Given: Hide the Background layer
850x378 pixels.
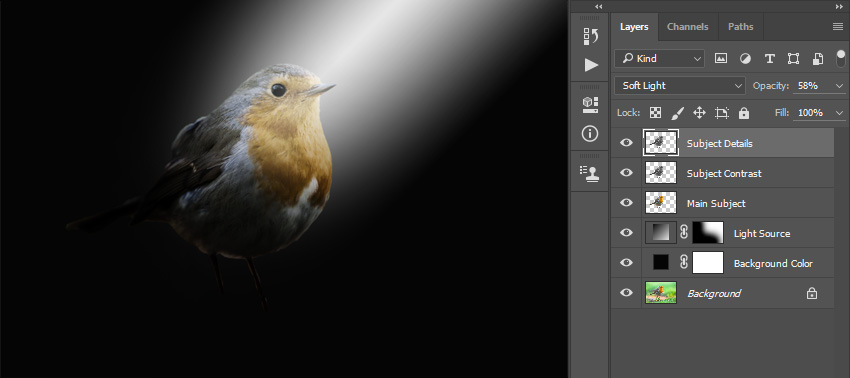Looking at the screenshot, I should click(626, 293).
